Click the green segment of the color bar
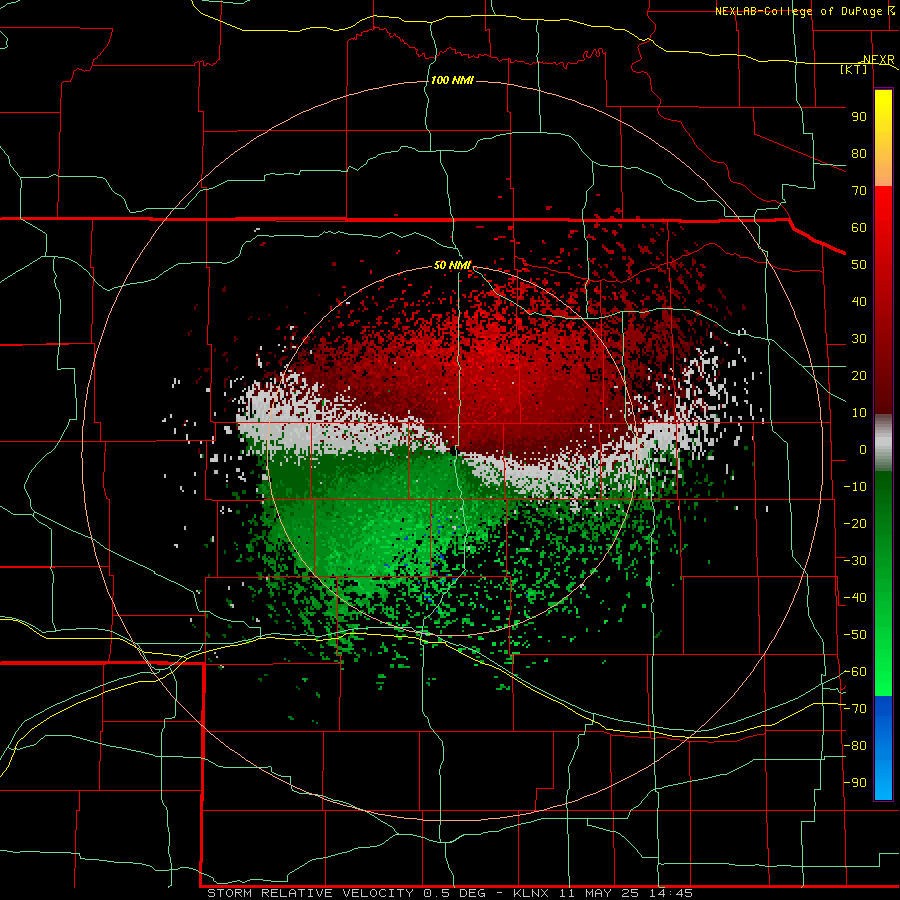The image size is (900, 900). (x=883, y=583)
